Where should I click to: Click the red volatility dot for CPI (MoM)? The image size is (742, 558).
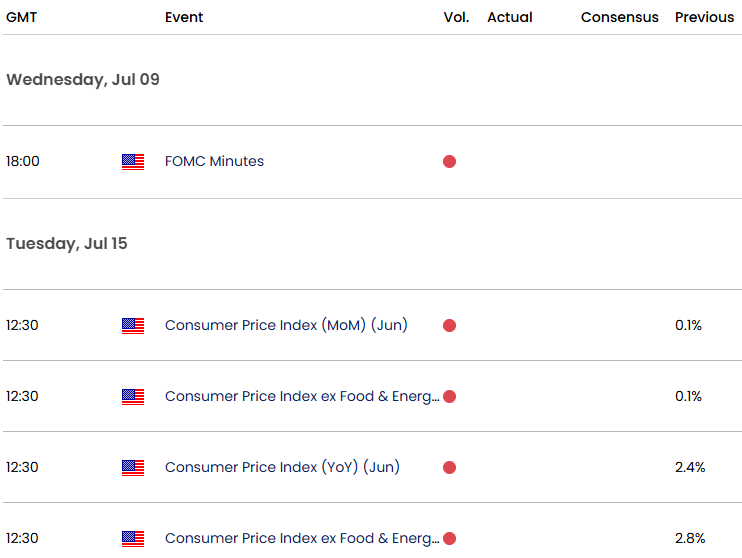(450, 326)
